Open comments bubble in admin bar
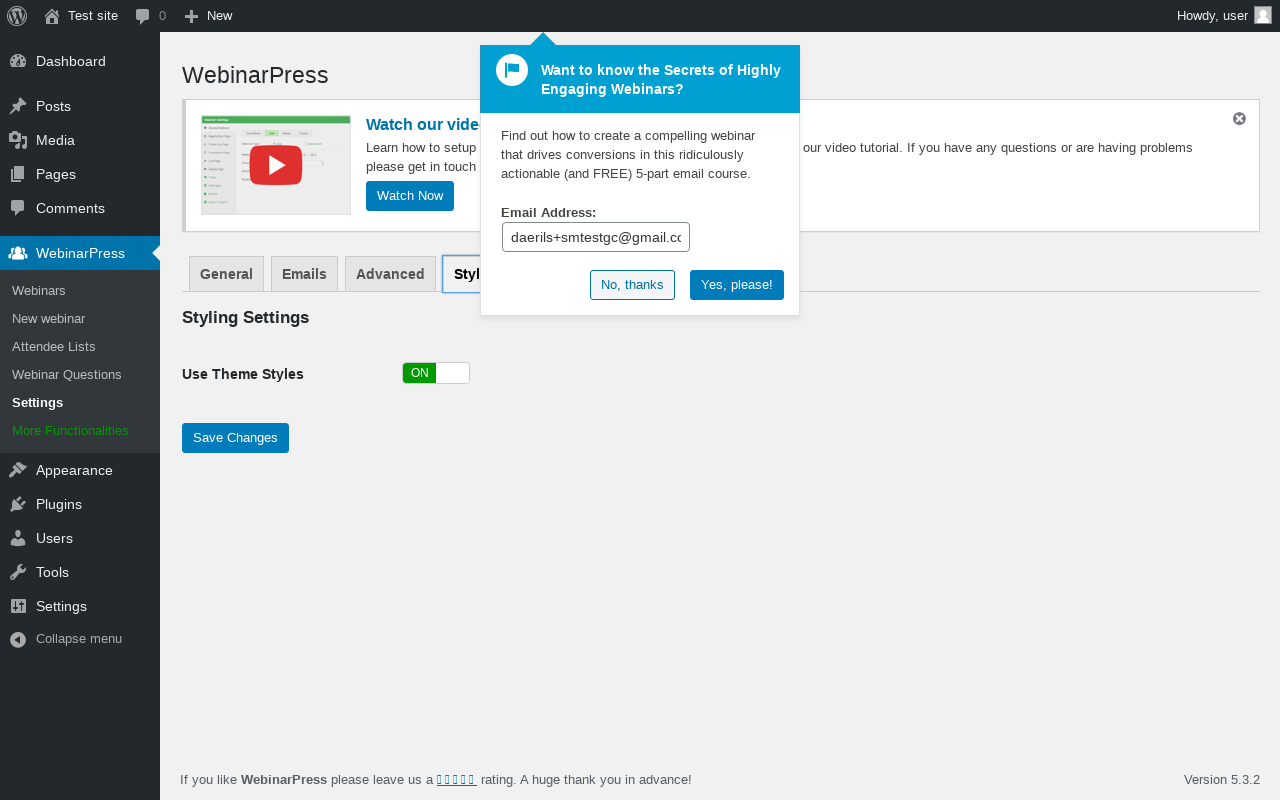 click(x=143, y=16)
